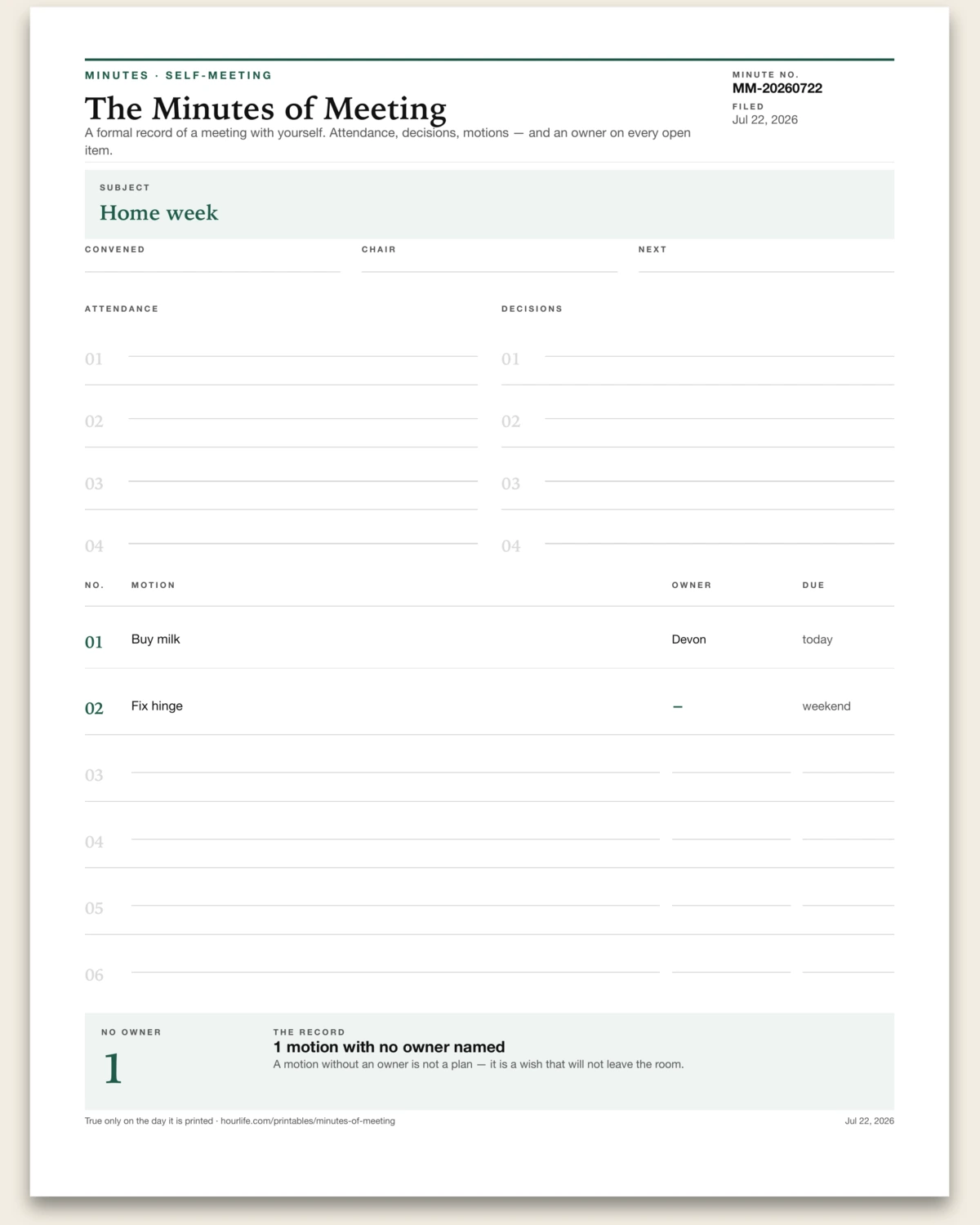Image resolution: width=980 pixels, height=1225 pixels.
Task: Select the Buy milk motion text
Action: (x=156, y=639)
